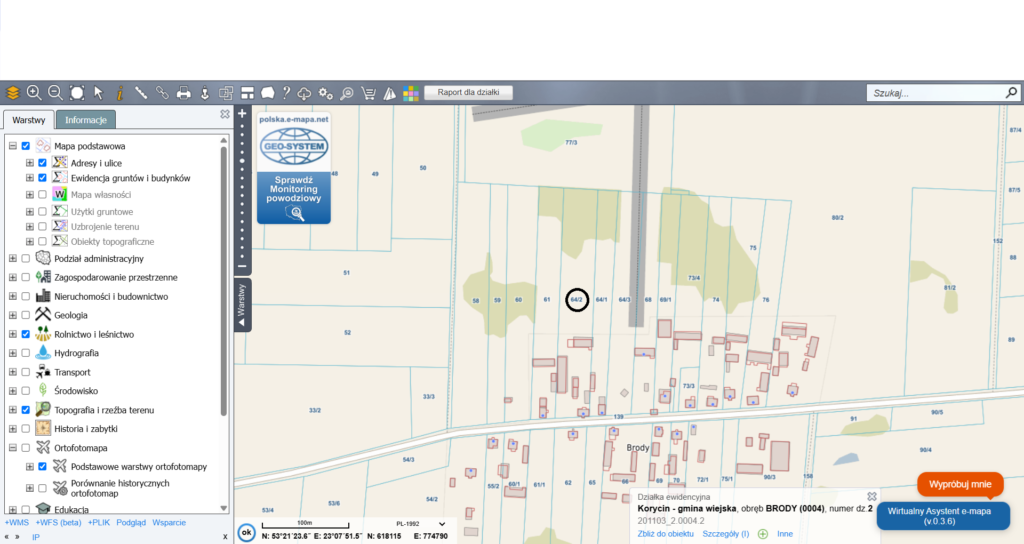Click the plus on the zoom slider
1024x544 pixels.
click(x=242, y=113)
